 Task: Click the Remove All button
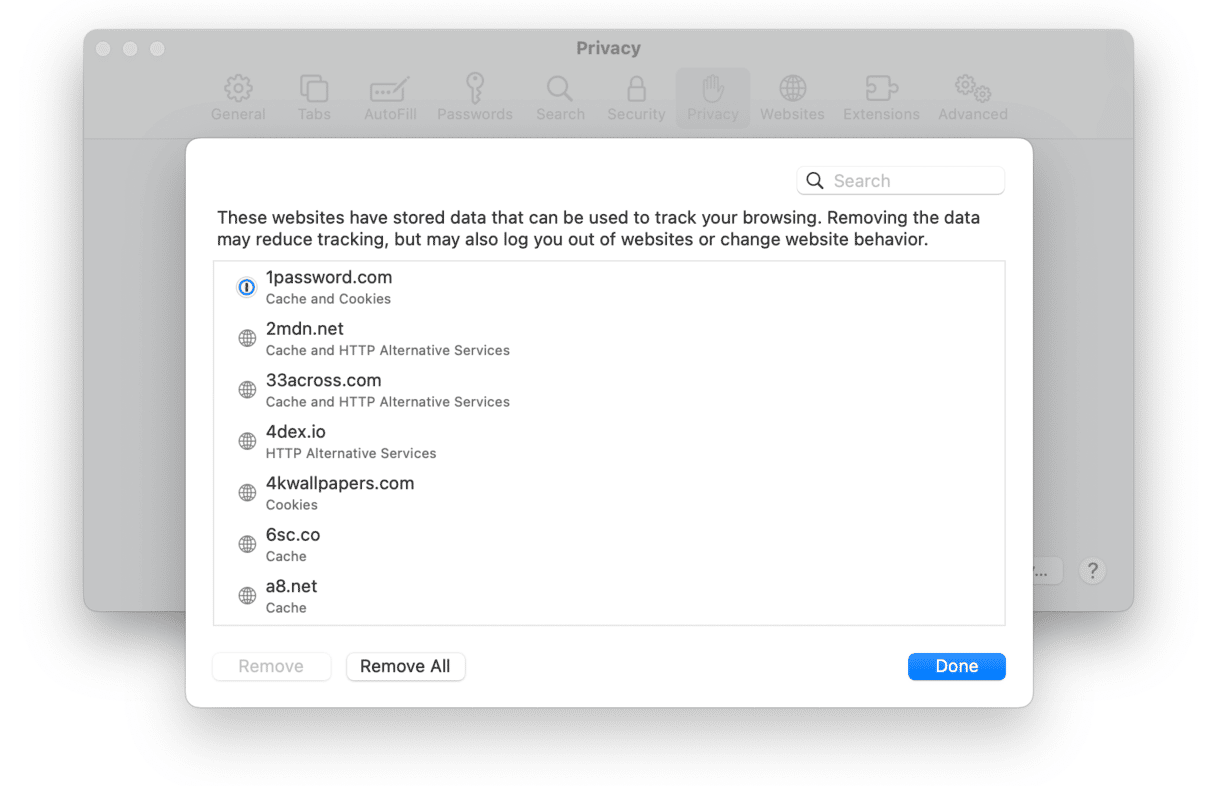[405, 667]
